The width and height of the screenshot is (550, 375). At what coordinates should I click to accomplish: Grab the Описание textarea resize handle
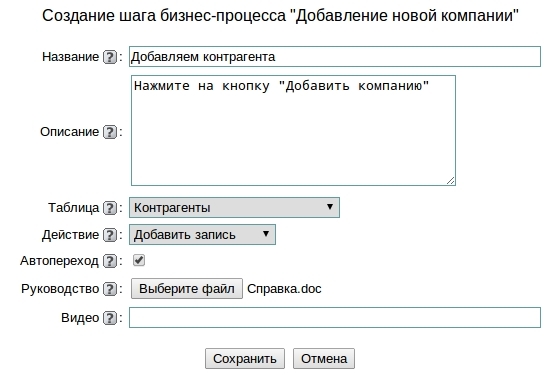coord(451,181)
